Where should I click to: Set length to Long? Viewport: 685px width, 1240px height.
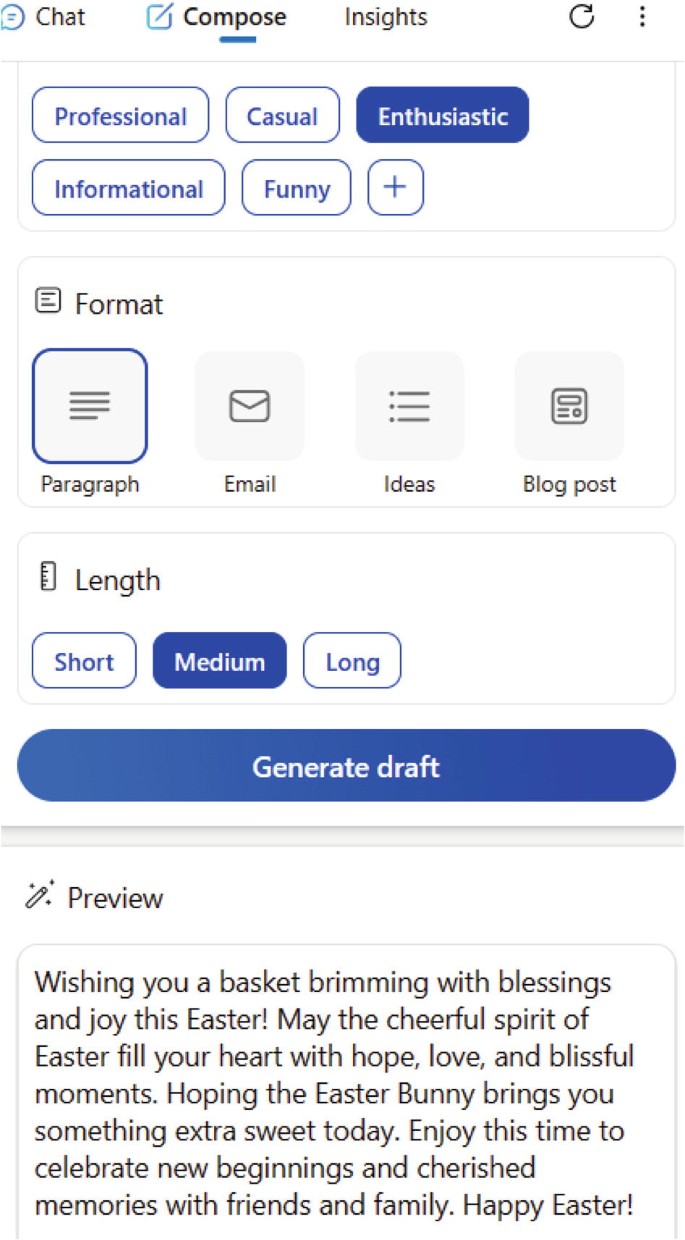tap(352, 661)
